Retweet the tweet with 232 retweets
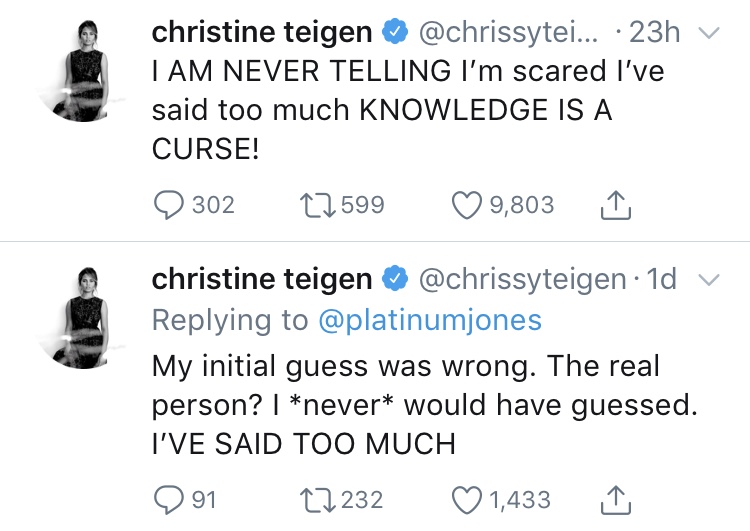Screen dimensions: 750x531 click(x=315, y=498)
